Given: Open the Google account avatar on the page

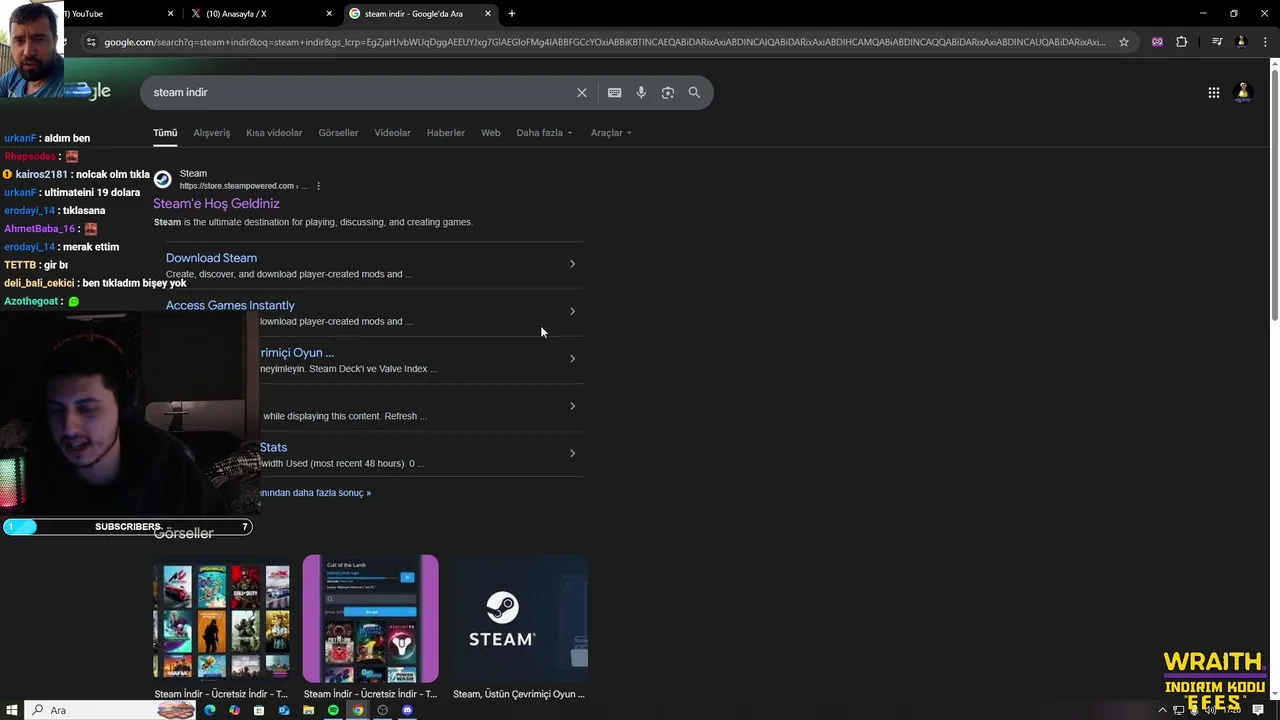Looking at the screenshot, I should point(1244,92).
